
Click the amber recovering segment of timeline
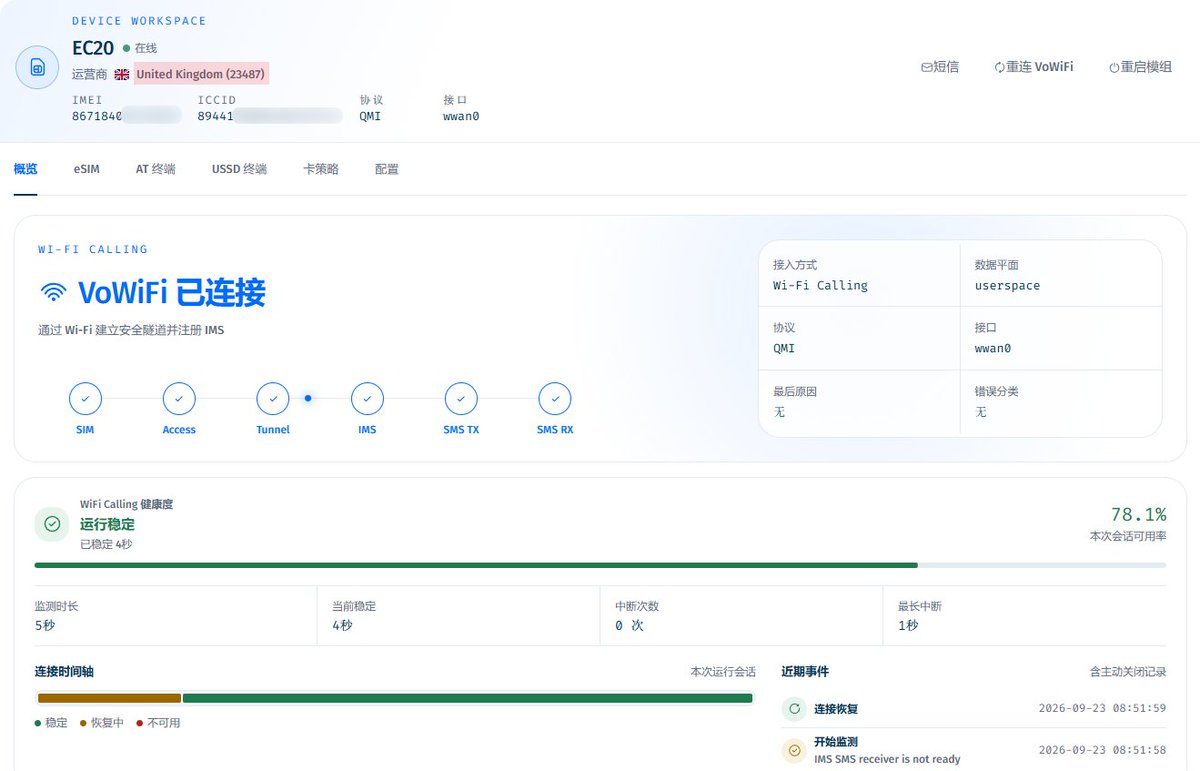pyautogui.click(x=109, y=698)
